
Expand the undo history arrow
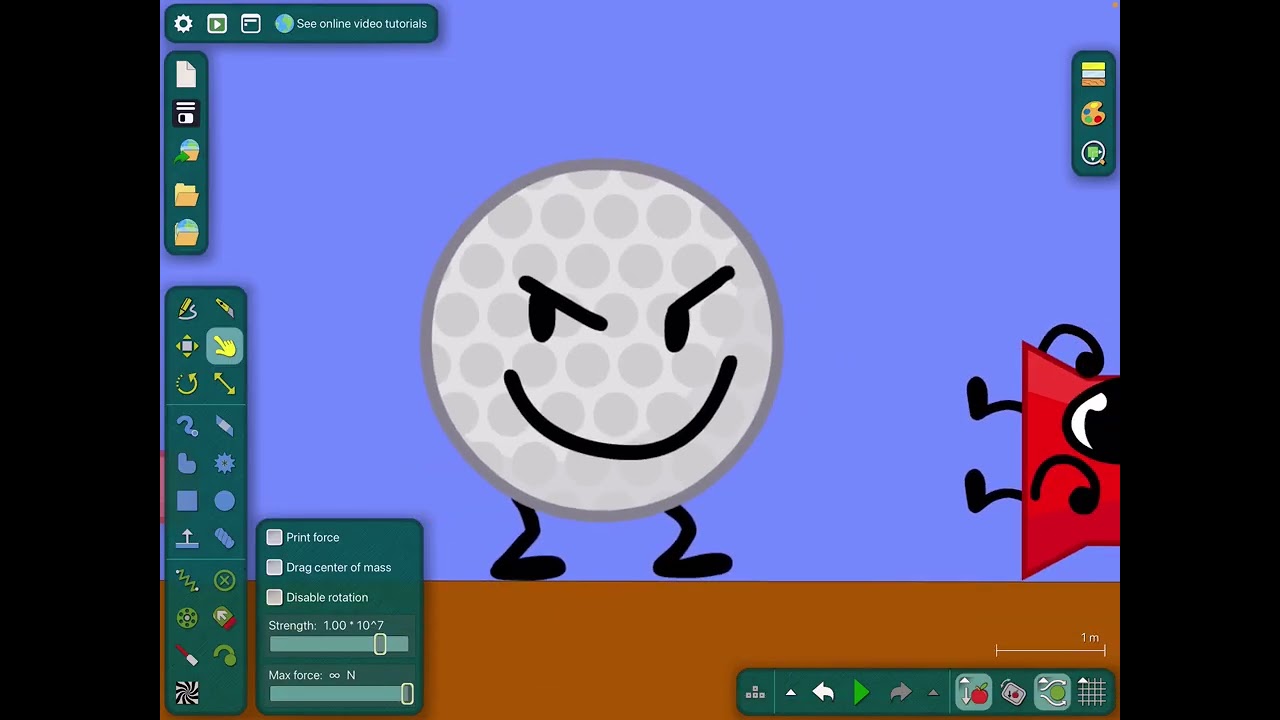(x=790, y=692)
